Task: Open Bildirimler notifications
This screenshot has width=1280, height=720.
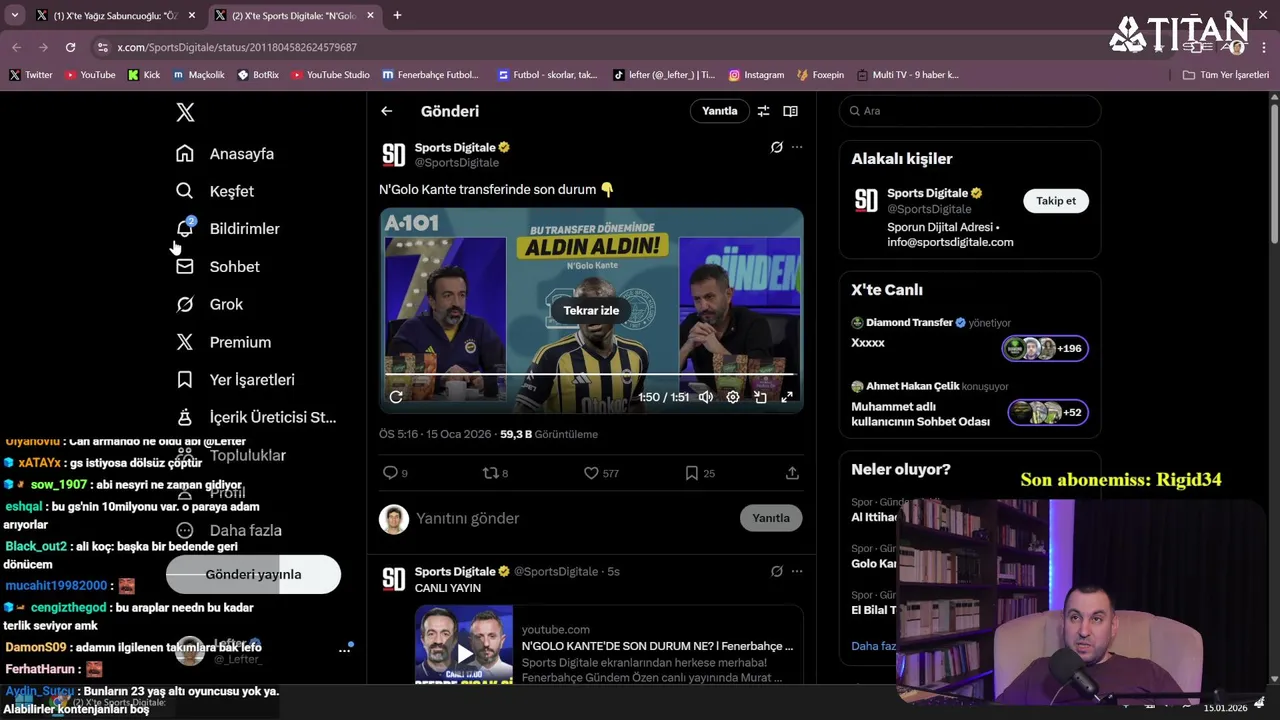Action: pyautogui.click(x=228, y=229)
